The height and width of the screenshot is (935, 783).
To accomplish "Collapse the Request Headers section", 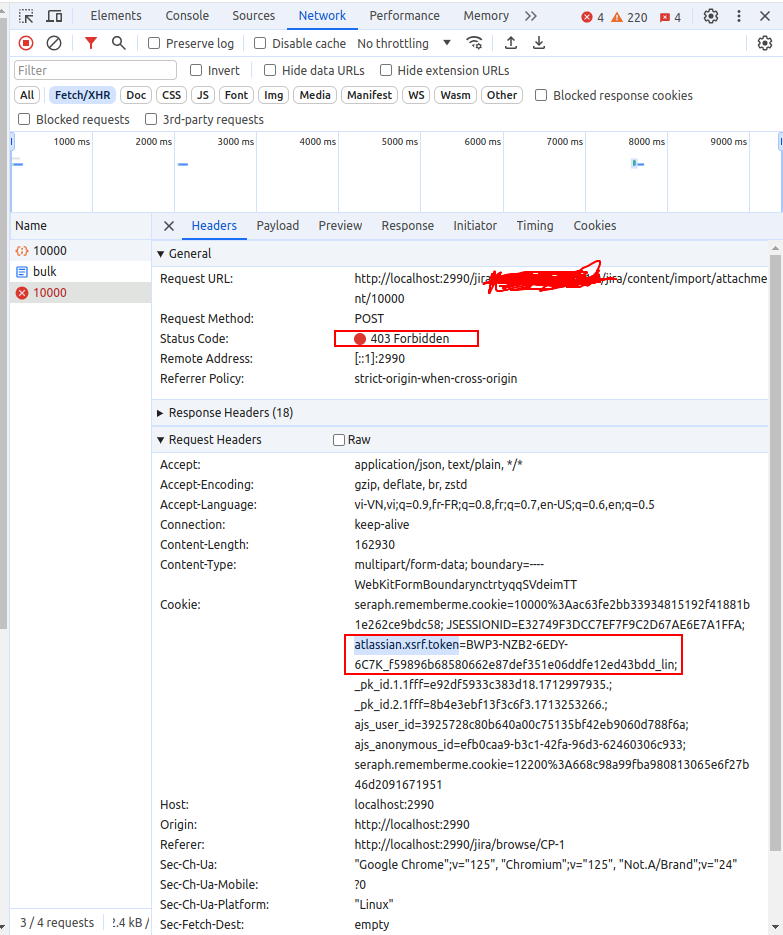I will [x=160, y=440].
